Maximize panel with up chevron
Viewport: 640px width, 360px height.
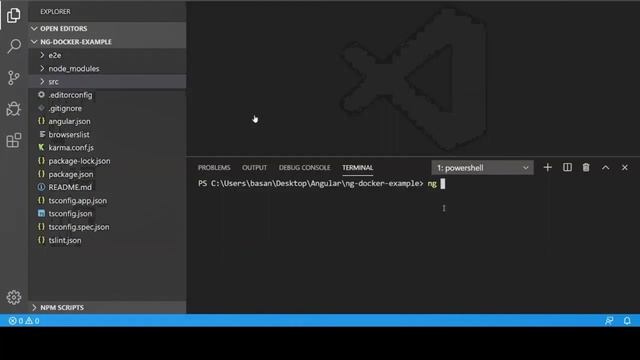[605, 168]
